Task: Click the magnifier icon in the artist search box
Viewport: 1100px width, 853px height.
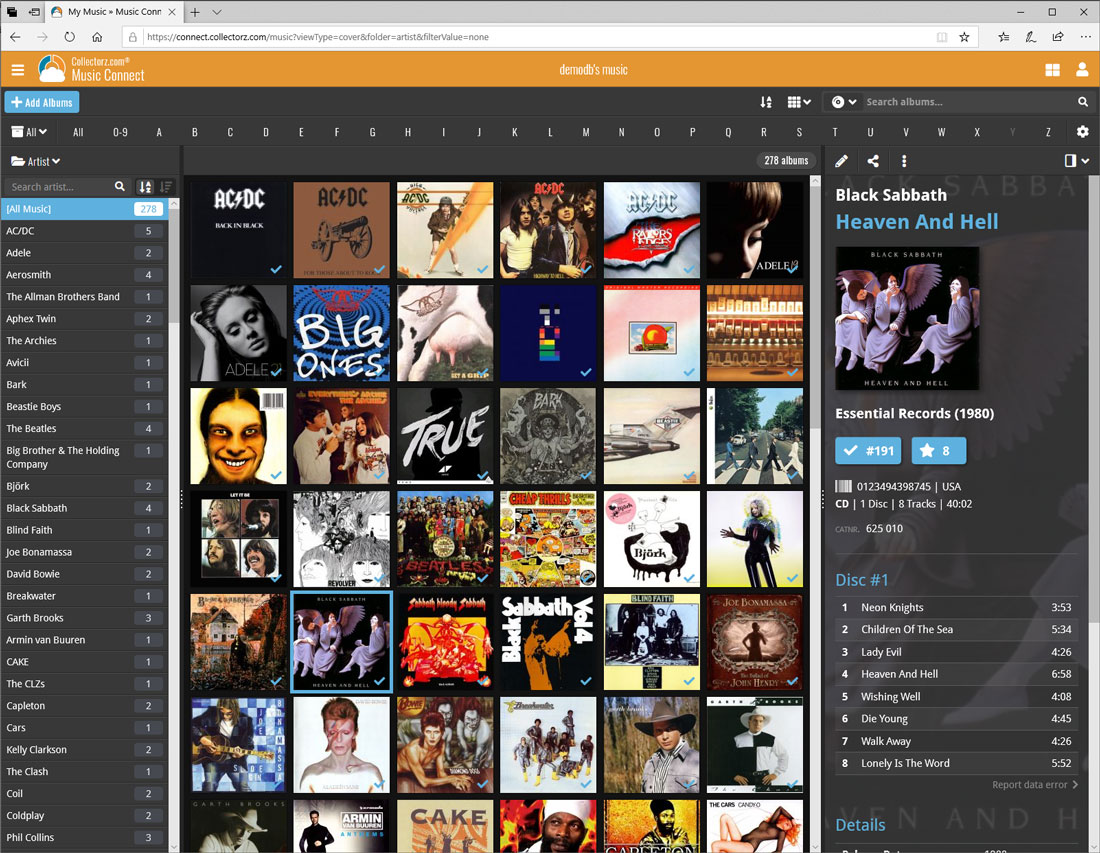Action: click(x=120, y=186)
